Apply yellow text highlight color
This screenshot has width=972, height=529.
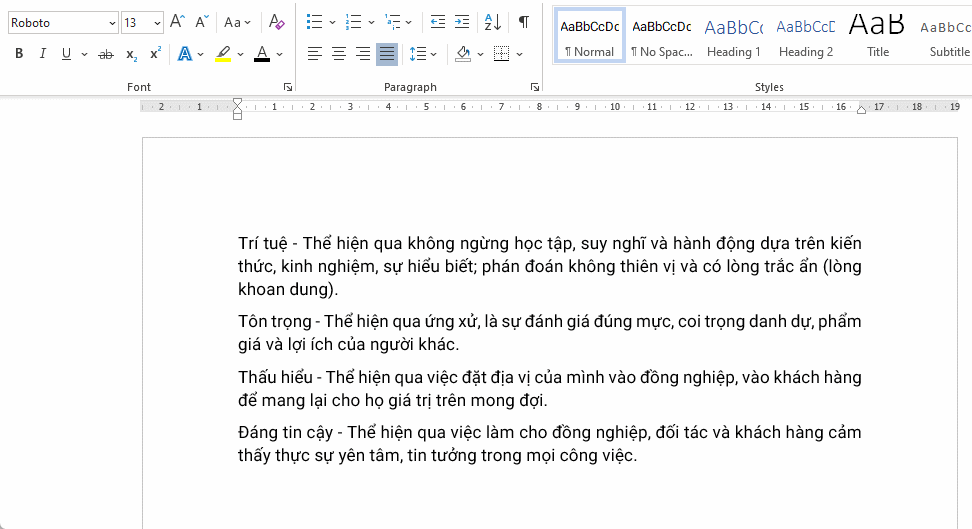point(223,54)
